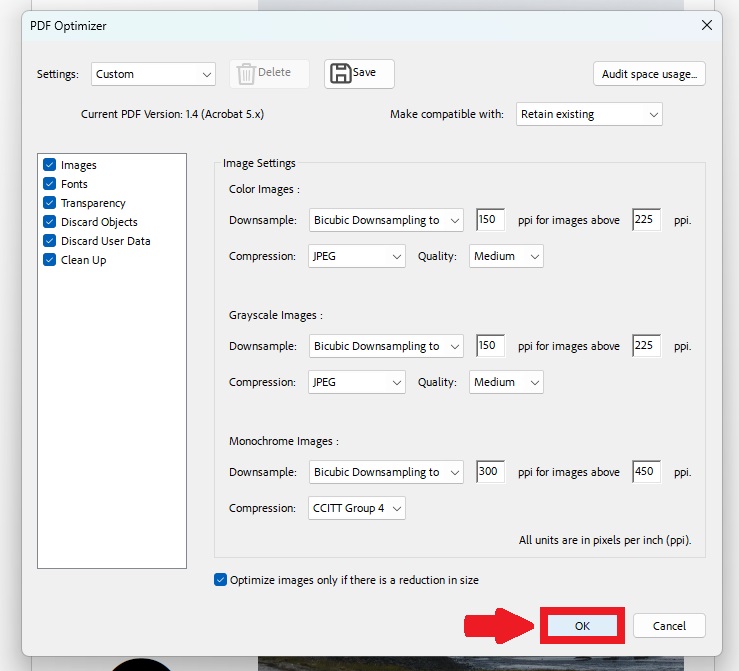739x671 pixels.
Task: Open Color Images Downsample method dropdown
Action: 386,220
